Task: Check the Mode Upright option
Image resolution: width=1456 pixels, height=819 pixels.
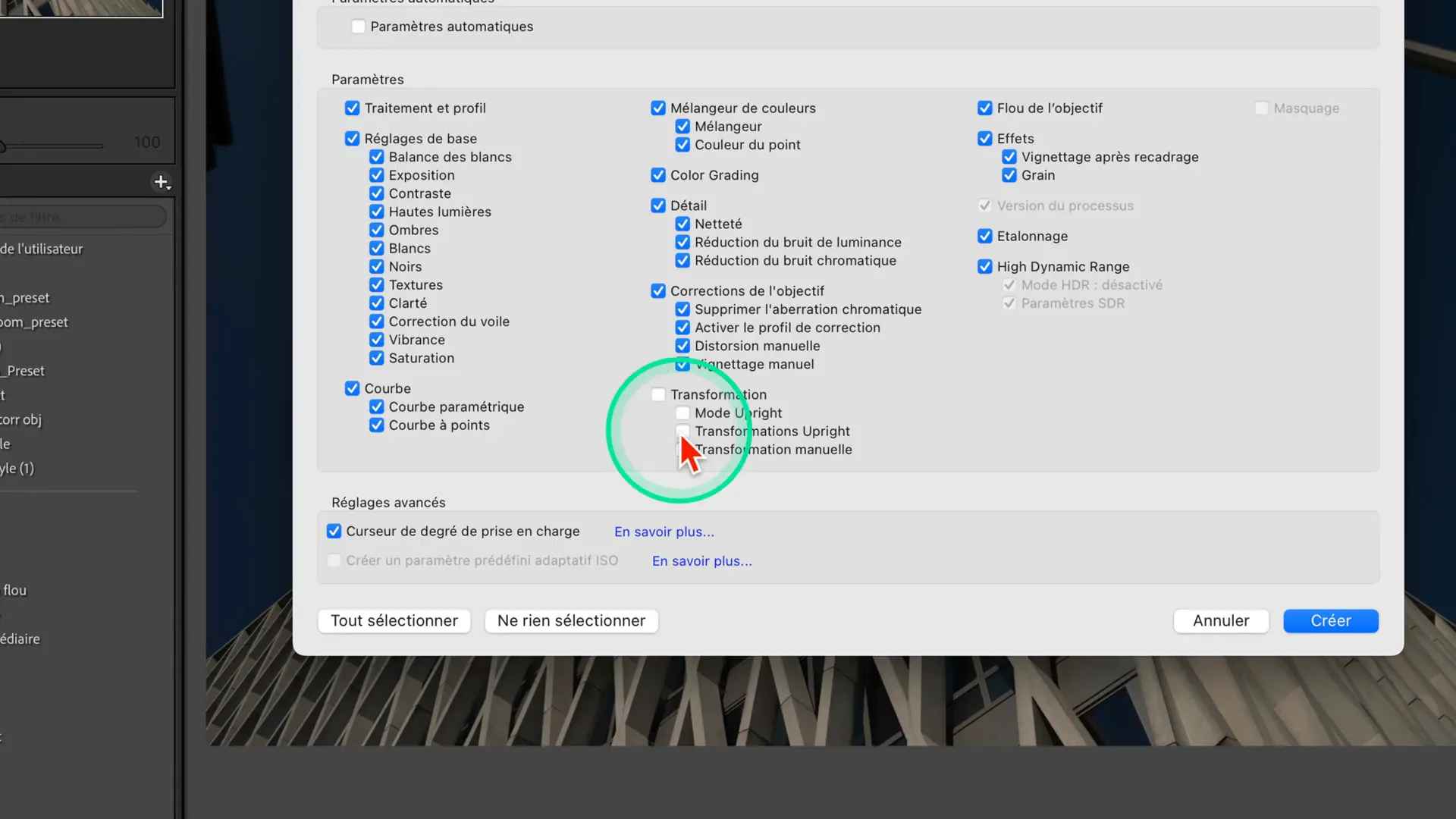Action: 682,413
